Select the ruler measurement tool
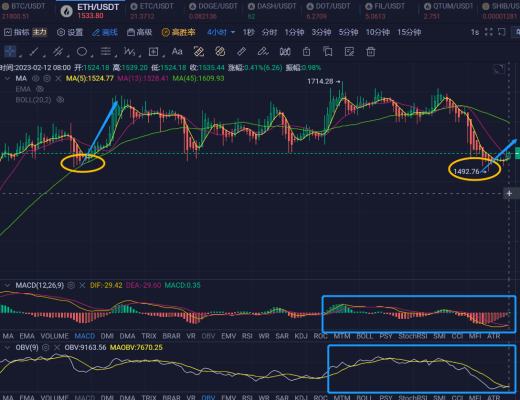520x400 pixels. pyautogui.click(x=241, y=52)
